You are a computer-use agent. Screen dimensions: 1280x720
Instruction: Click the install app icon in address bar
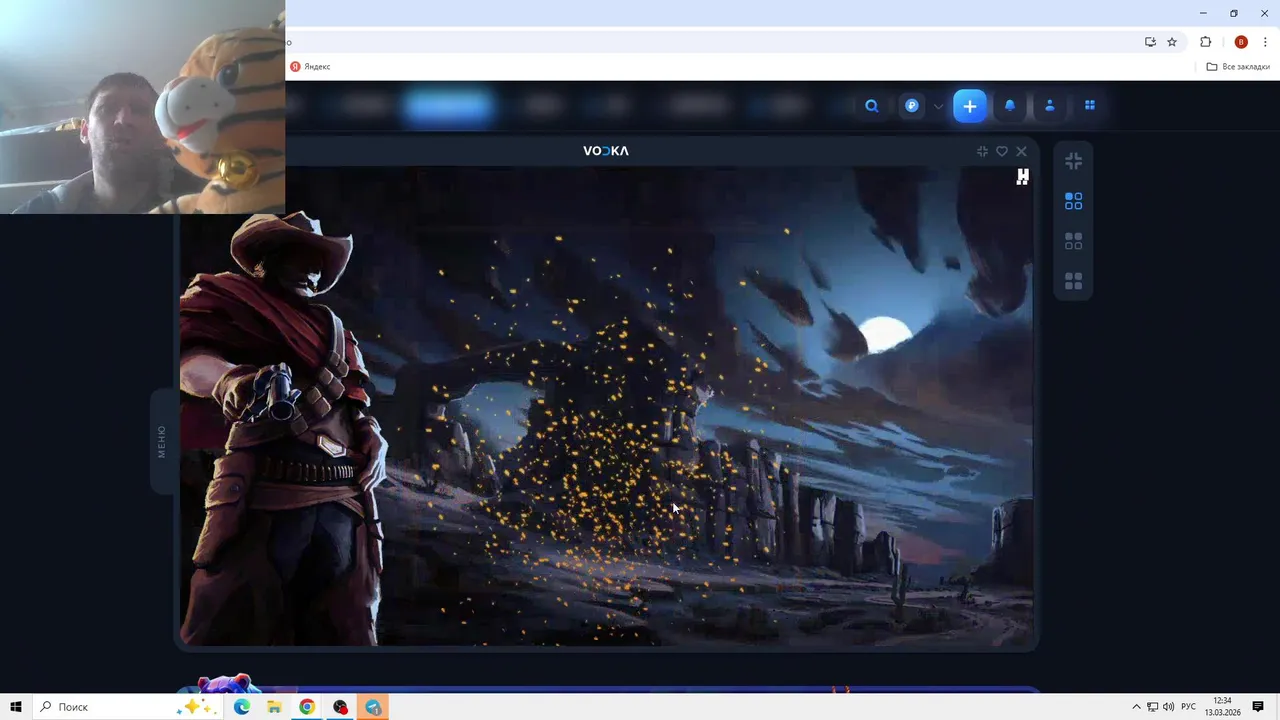1150,42
